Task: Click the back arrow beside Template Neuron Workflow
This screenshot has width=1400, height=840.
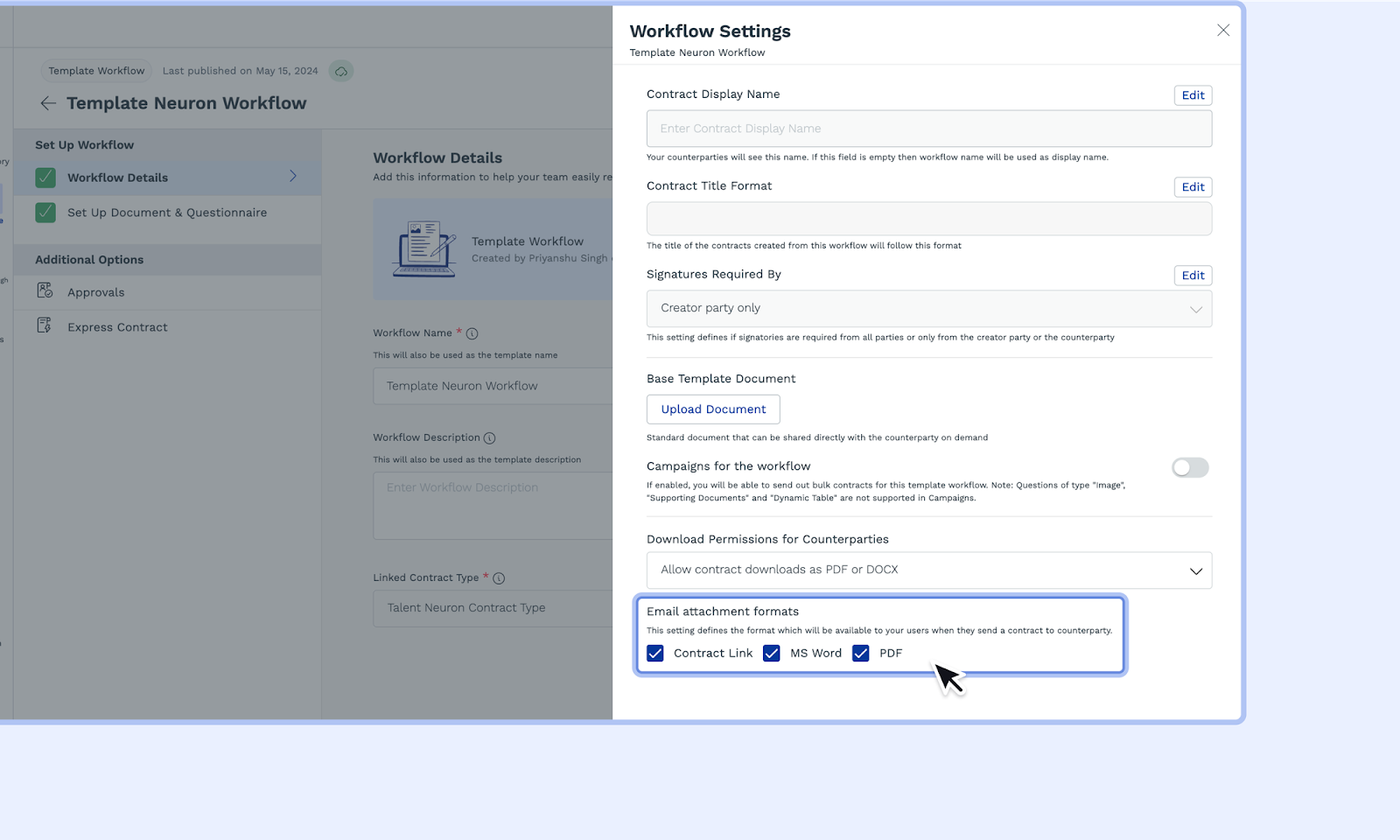Action: click(48, 103)
